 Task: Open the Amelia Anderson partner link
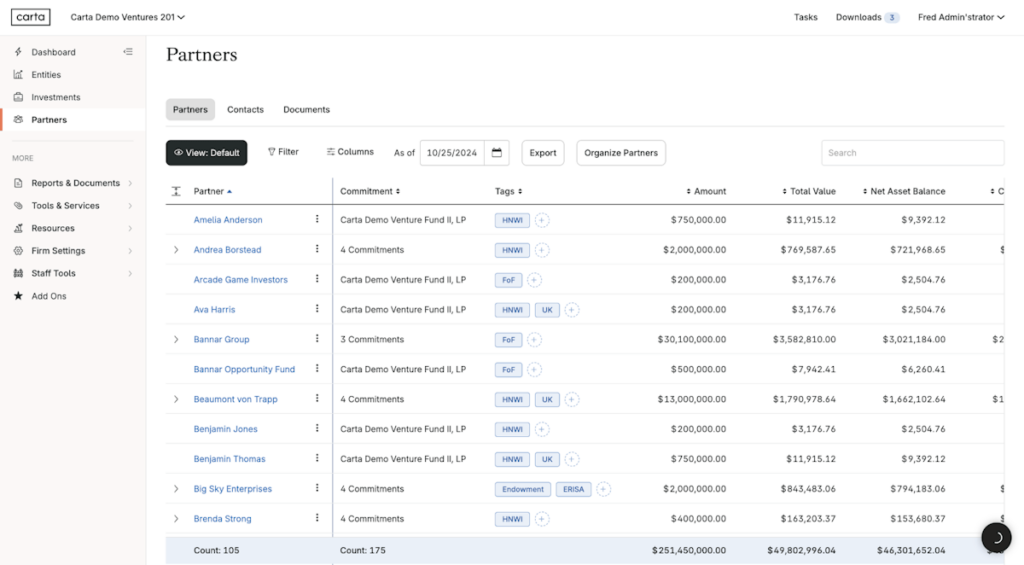tap(228, 220)
